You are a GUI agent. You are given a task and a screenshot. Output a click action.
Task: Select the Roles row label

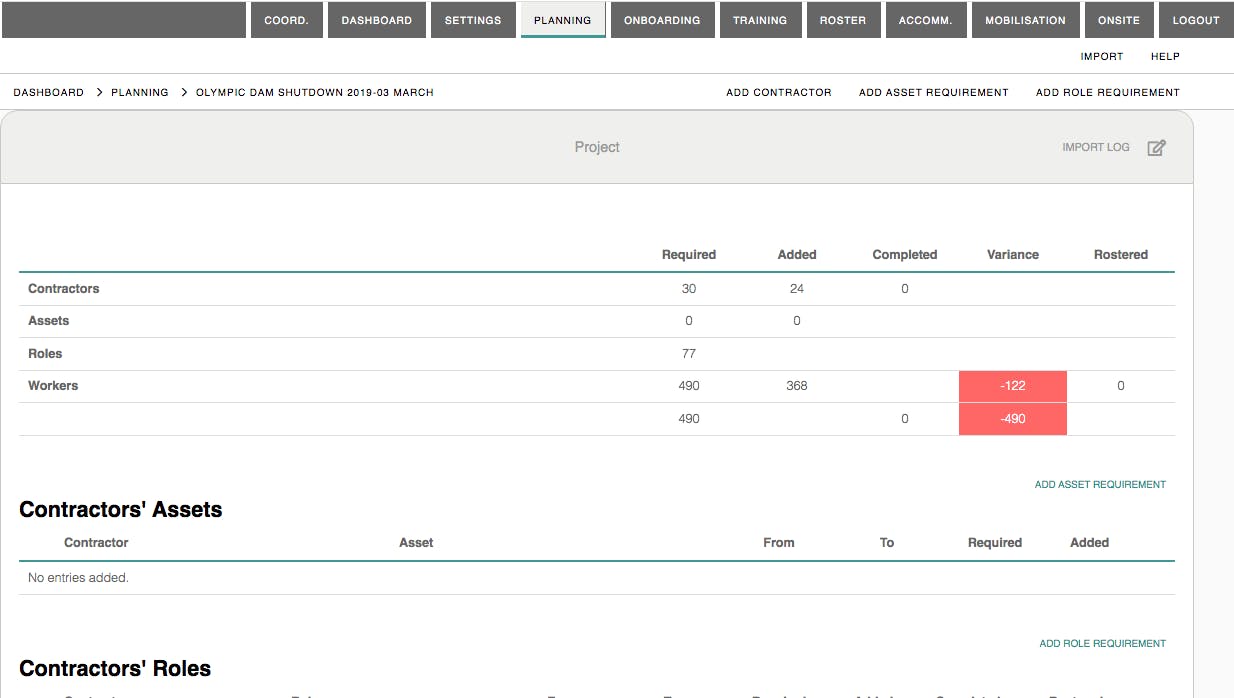point(45,353)
